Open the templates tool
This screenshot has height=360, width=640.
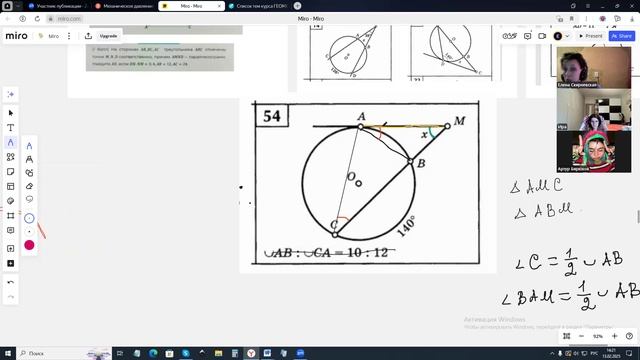pyautogui.click(x=11, y=186)
